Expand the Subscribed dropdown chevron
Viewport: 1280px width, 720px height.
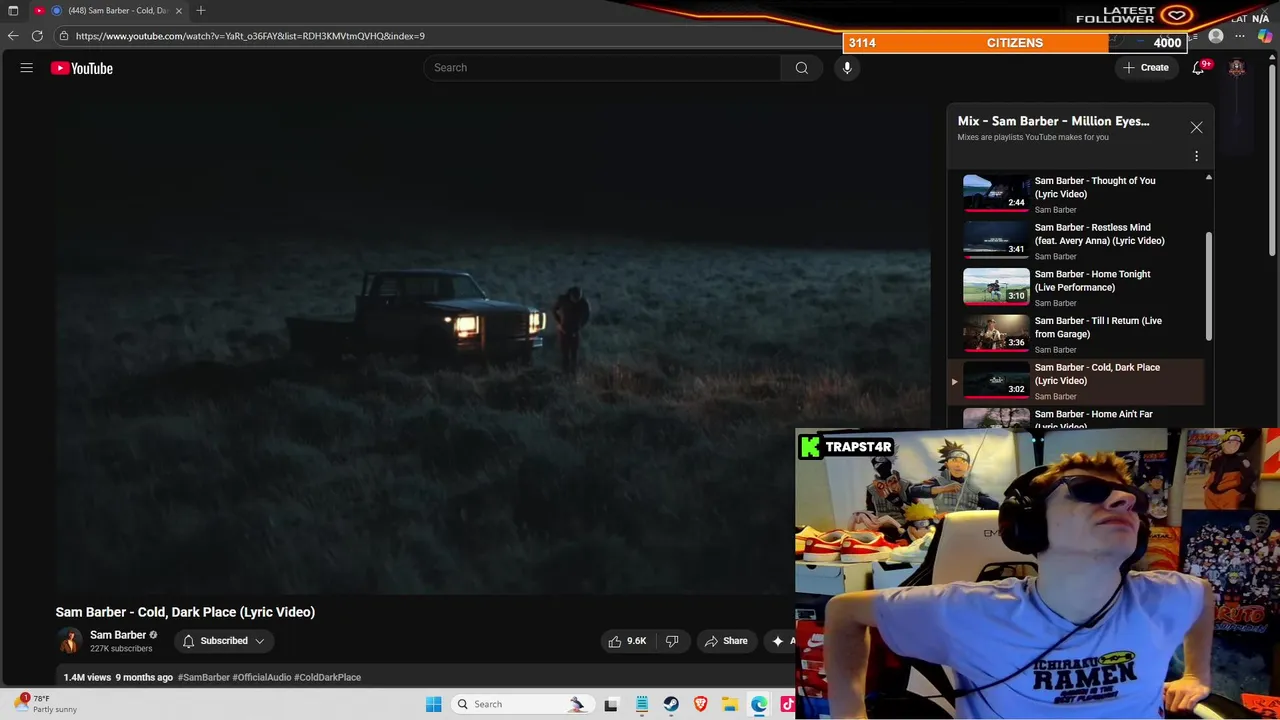point(260,641)
